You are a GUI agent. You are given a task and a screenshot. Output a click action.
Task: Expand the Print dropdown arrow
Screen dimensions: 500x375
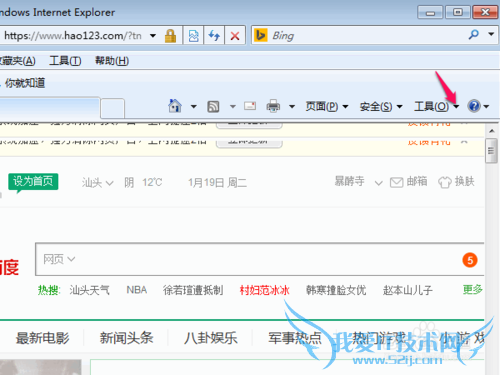click(x=292, y=107)
